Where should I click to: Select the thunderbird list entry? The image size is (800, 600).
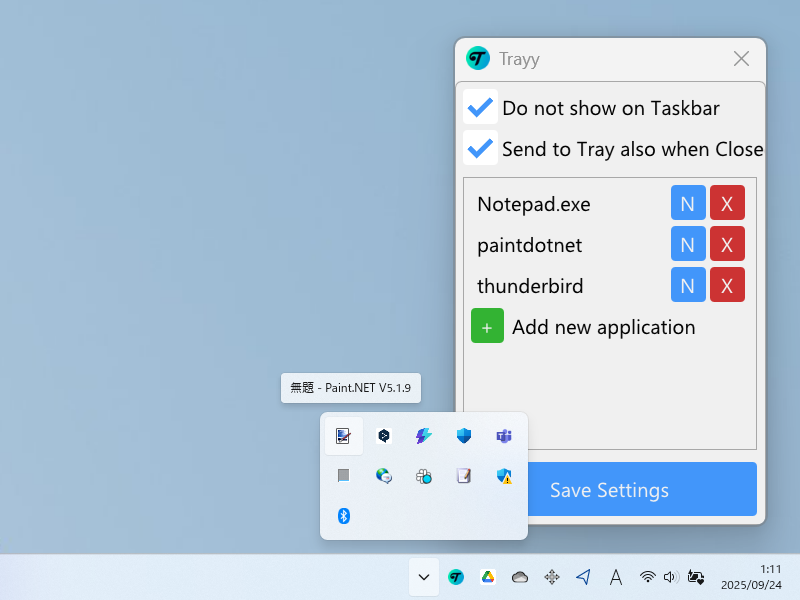click(530, 286)
